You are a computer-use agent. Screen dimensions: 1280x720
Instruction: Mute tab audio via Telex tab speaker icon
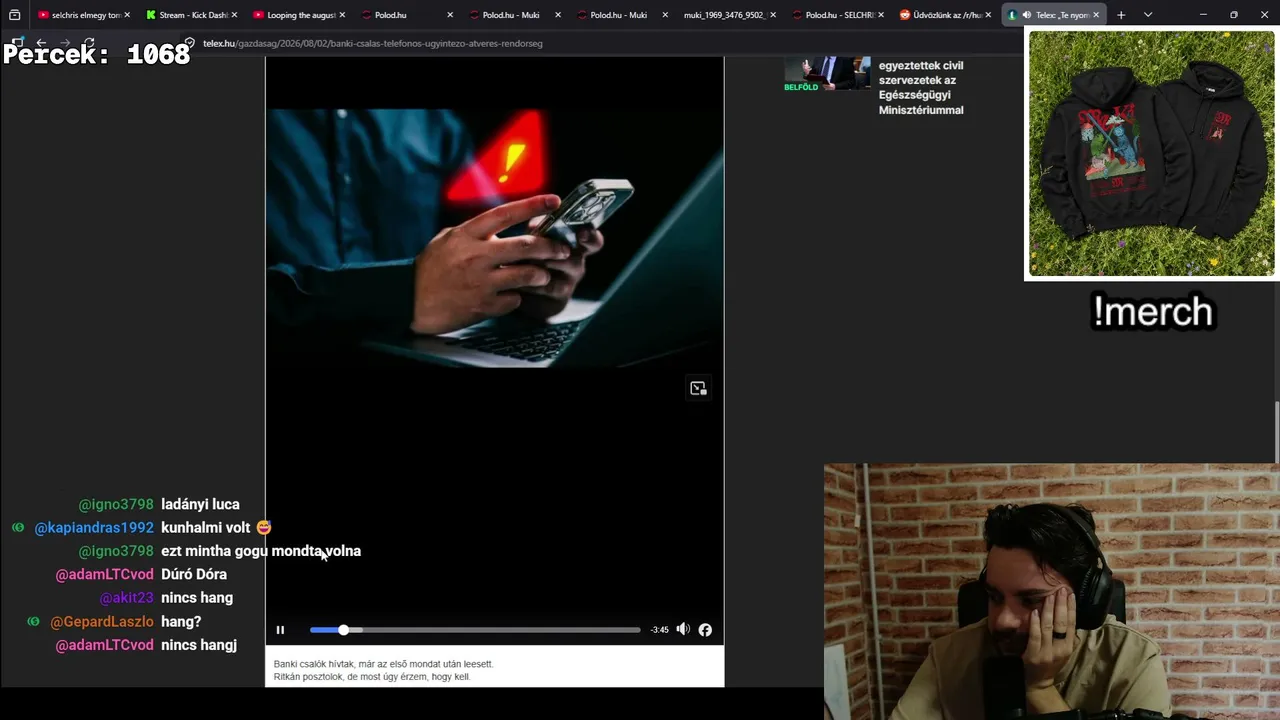click(1026, 15)
